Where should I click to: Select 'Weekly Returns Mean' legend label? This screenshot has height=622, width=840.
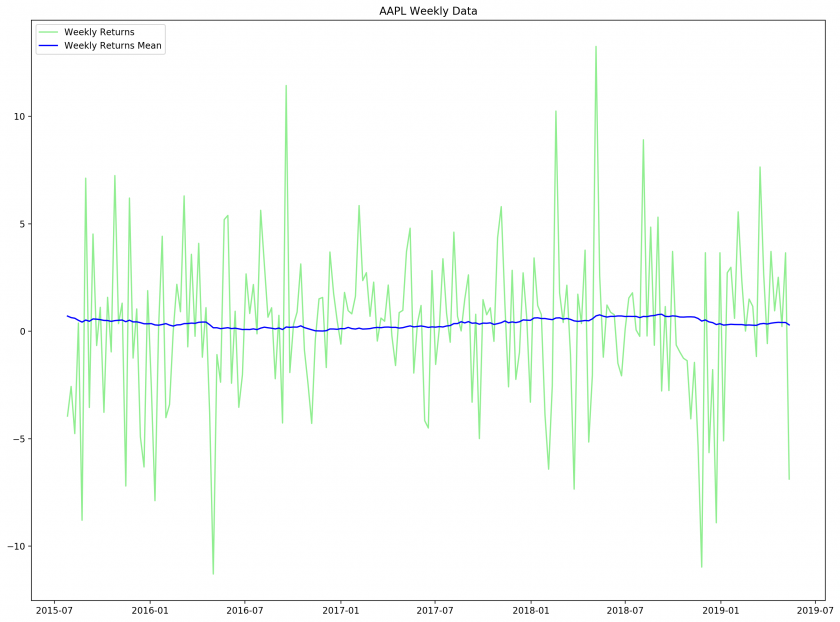coord(112,46)
